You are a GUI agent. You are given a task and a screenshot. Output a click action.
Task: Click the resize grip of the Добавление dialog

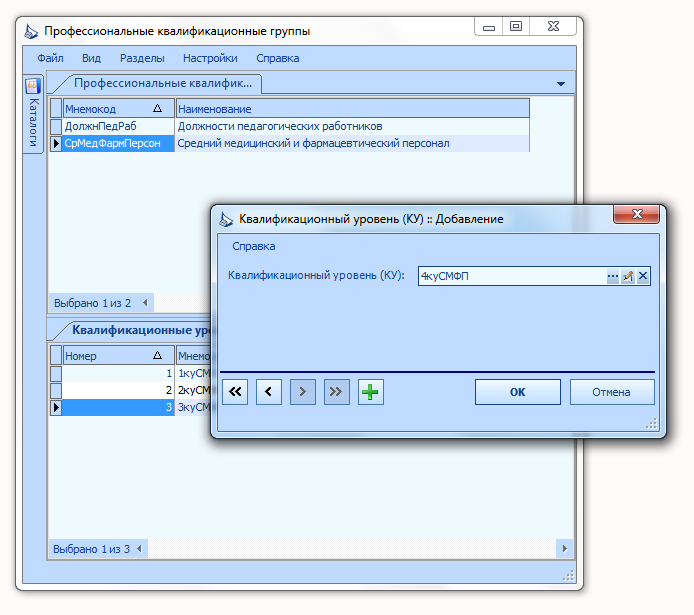coord(652,424)
